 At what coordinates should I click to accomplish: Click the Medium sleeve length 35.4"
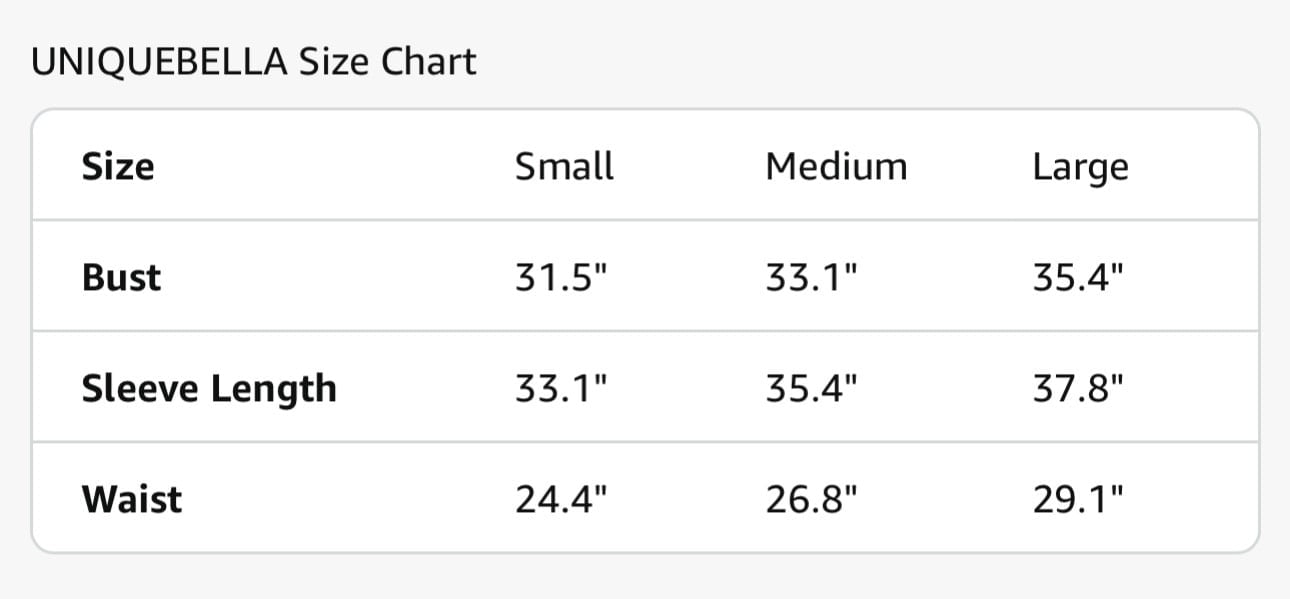(812, 387)
